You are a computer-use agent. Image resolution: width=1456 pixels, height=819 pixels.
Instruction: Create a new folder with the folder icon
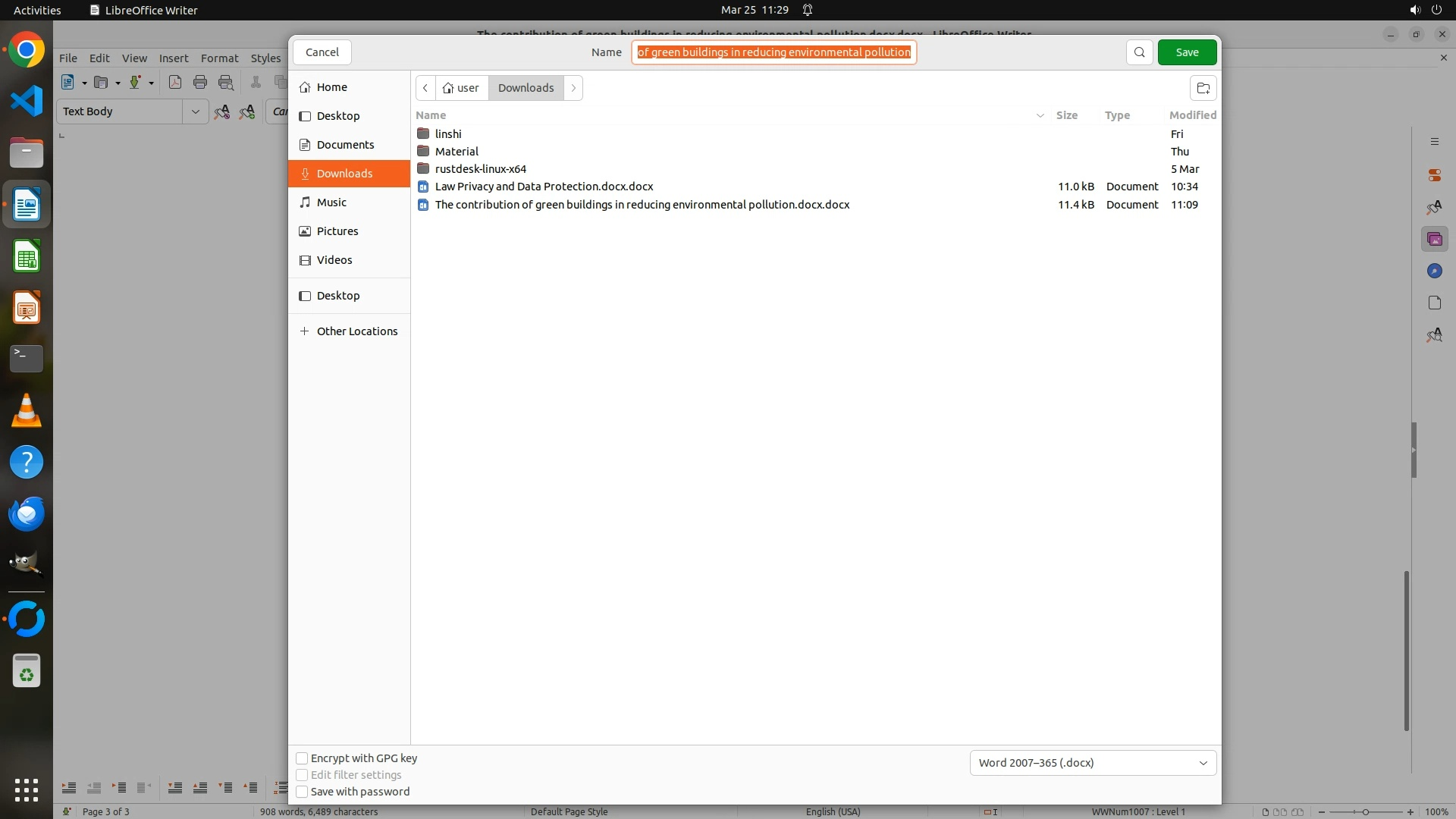point(1203,88)
